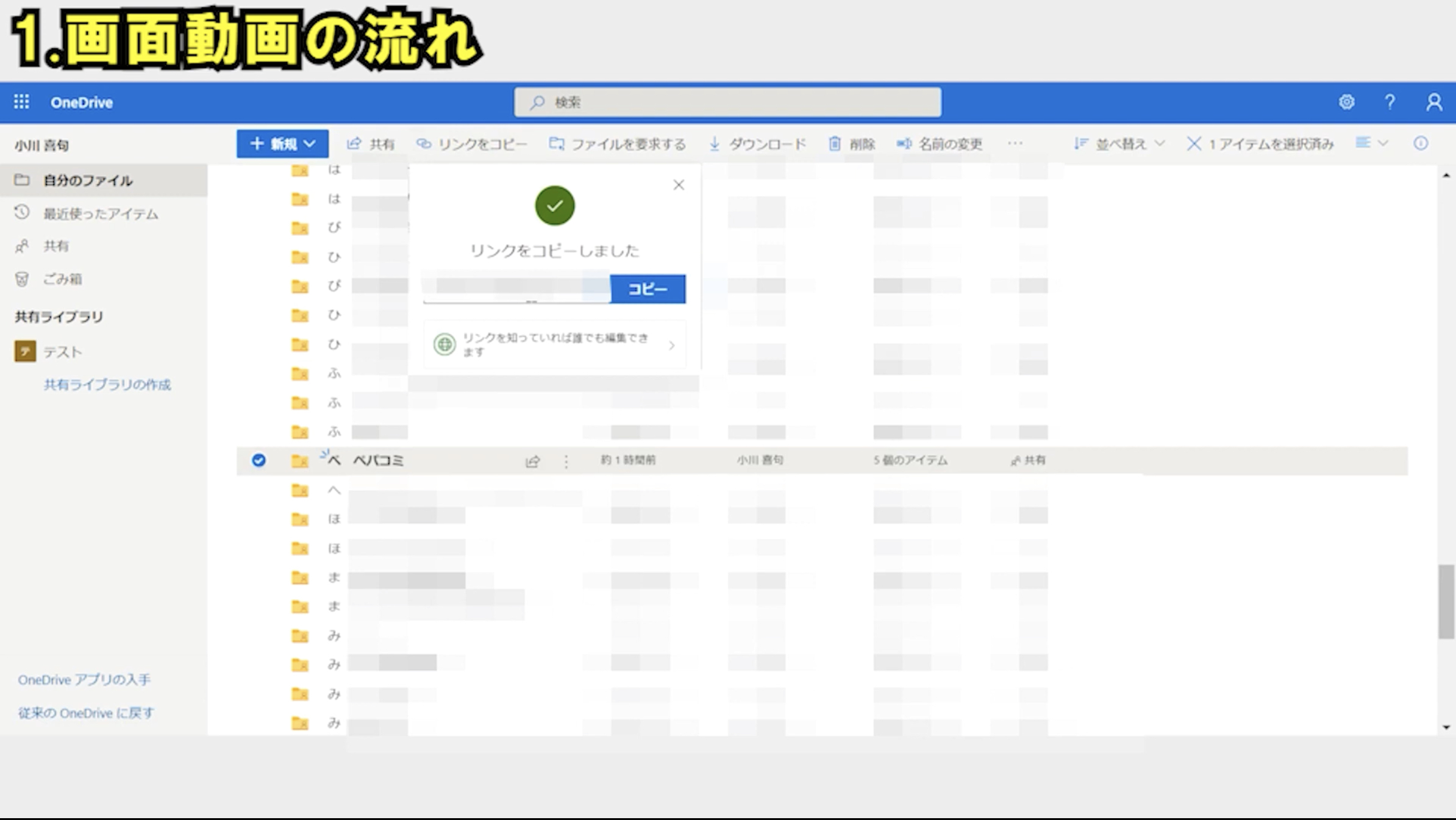Click the vertical scrollbar thumb
The image size is (1456, 820).
1446,601
